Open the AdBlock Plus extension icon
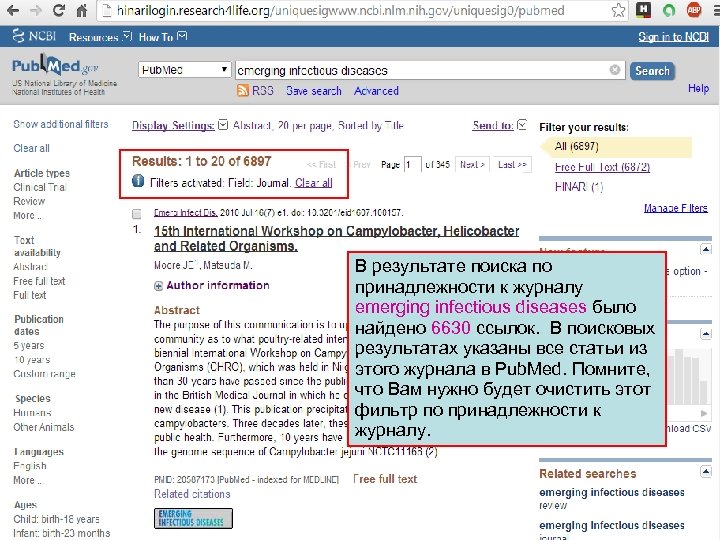Screen dimensions: 720x540 click(694, 10)
